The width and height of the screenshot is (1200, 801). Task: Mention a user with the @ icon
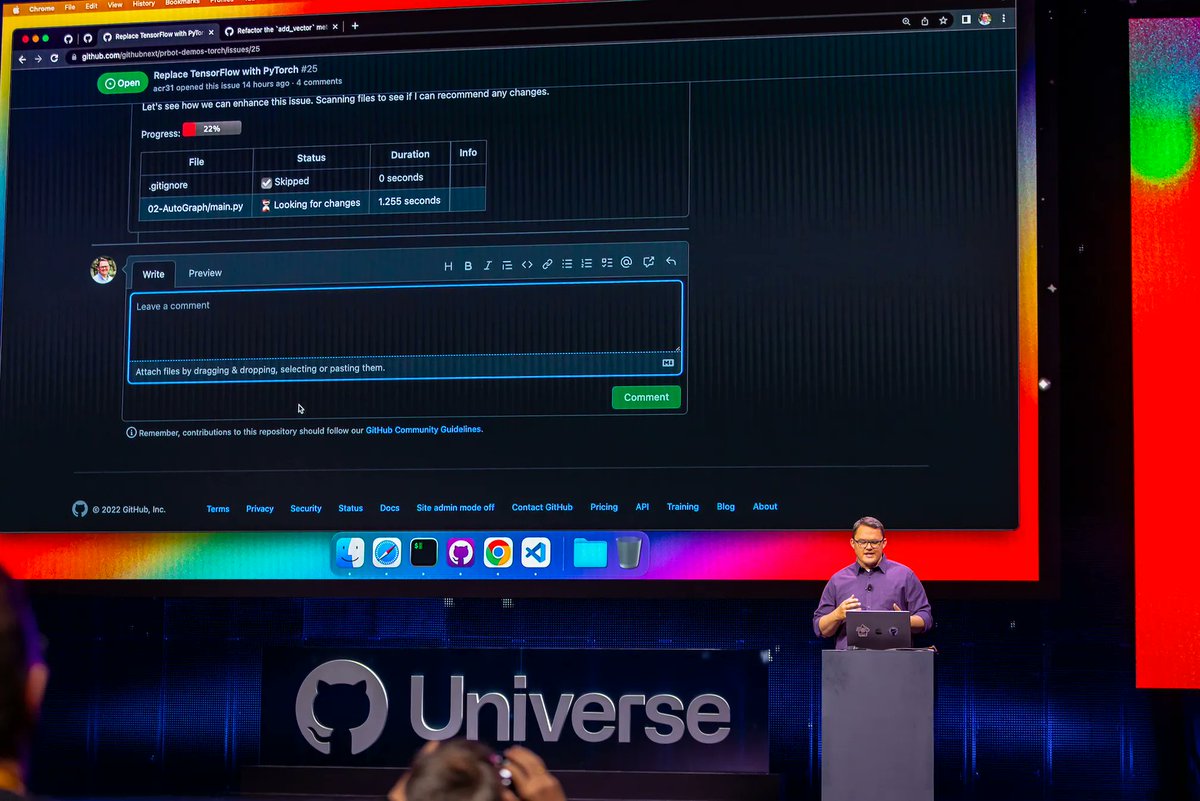(626, 262)
